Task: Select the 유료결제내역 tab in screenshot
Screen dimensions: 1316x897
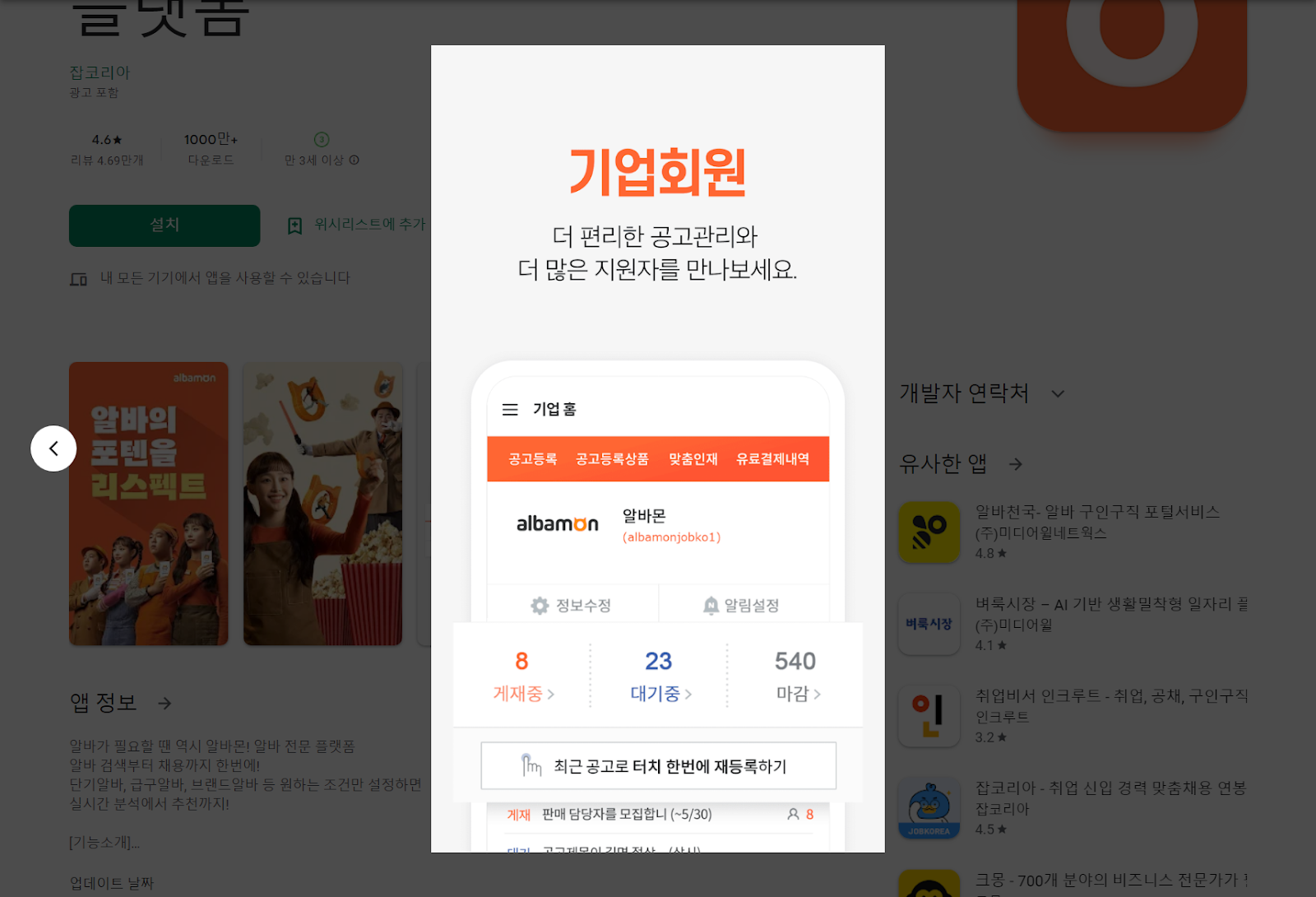Action: tap(772, 459)
